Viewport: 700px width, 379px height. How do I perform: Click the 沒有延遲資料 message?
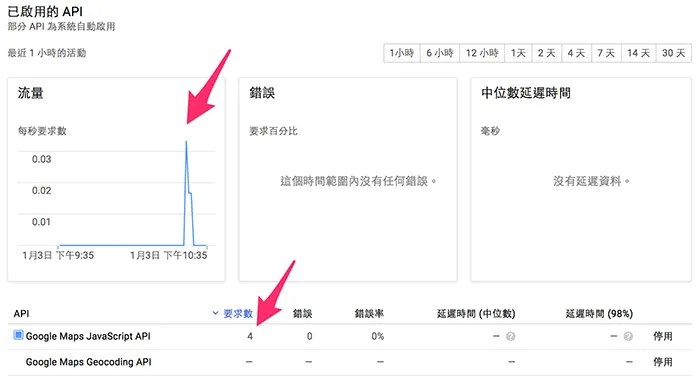pyautogui.click(x=592, y=181)
